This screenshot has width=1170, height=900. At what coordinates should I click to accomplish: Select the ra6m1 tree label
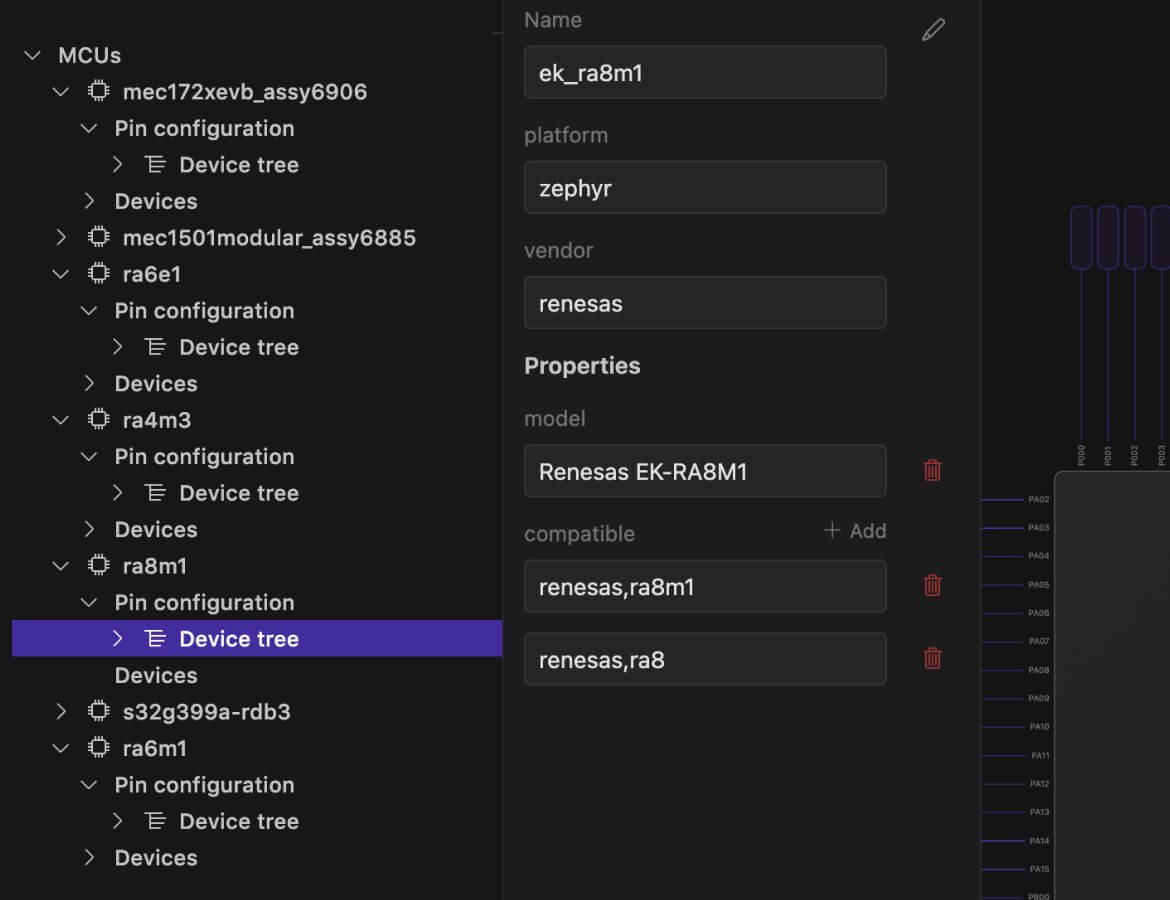154,748
